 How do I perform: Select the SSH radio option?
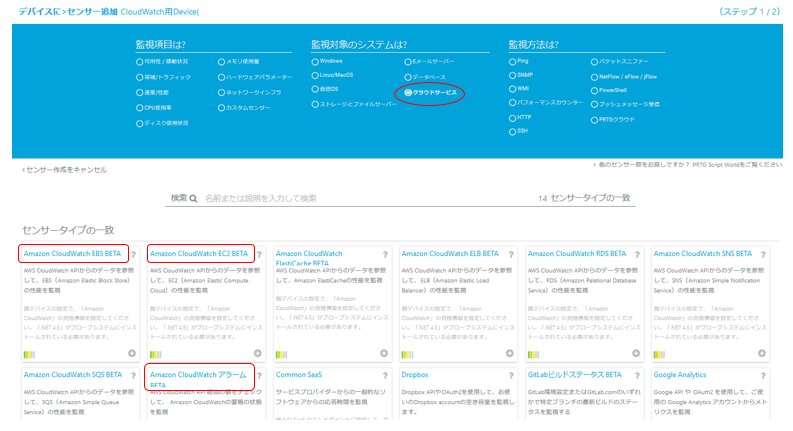pyautogui.click(x=512, y=132)
